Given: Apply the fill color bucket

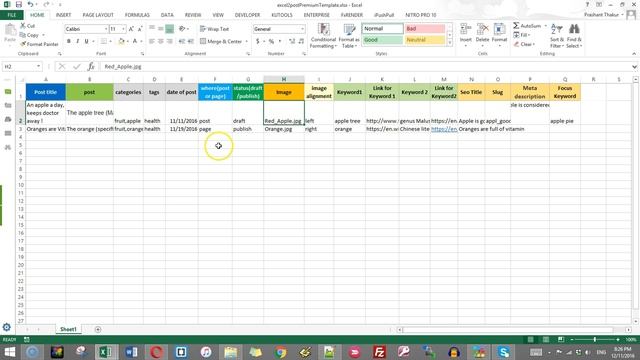Looking at the screenshot, I should pos(121,41).
